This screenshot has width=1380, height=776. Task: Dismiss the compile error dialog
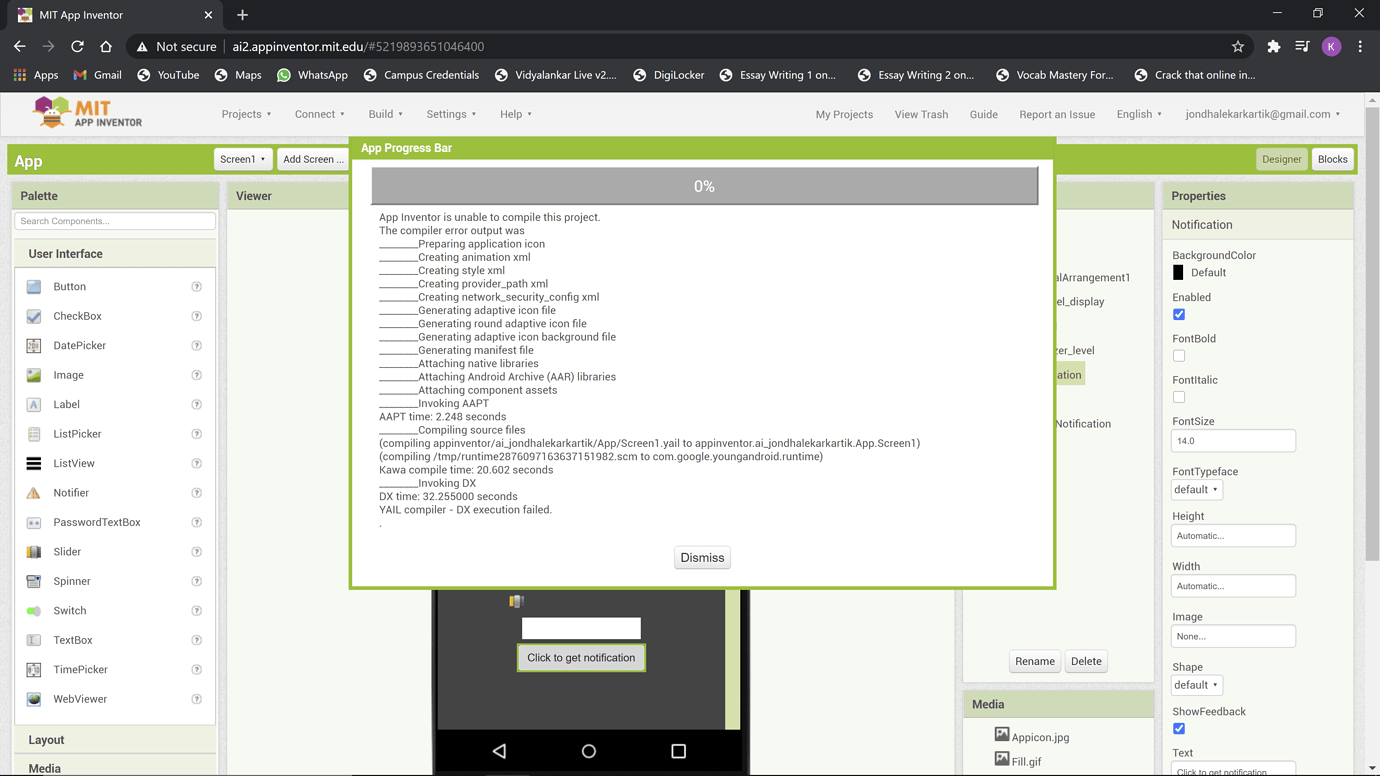[x=702, y=558]
